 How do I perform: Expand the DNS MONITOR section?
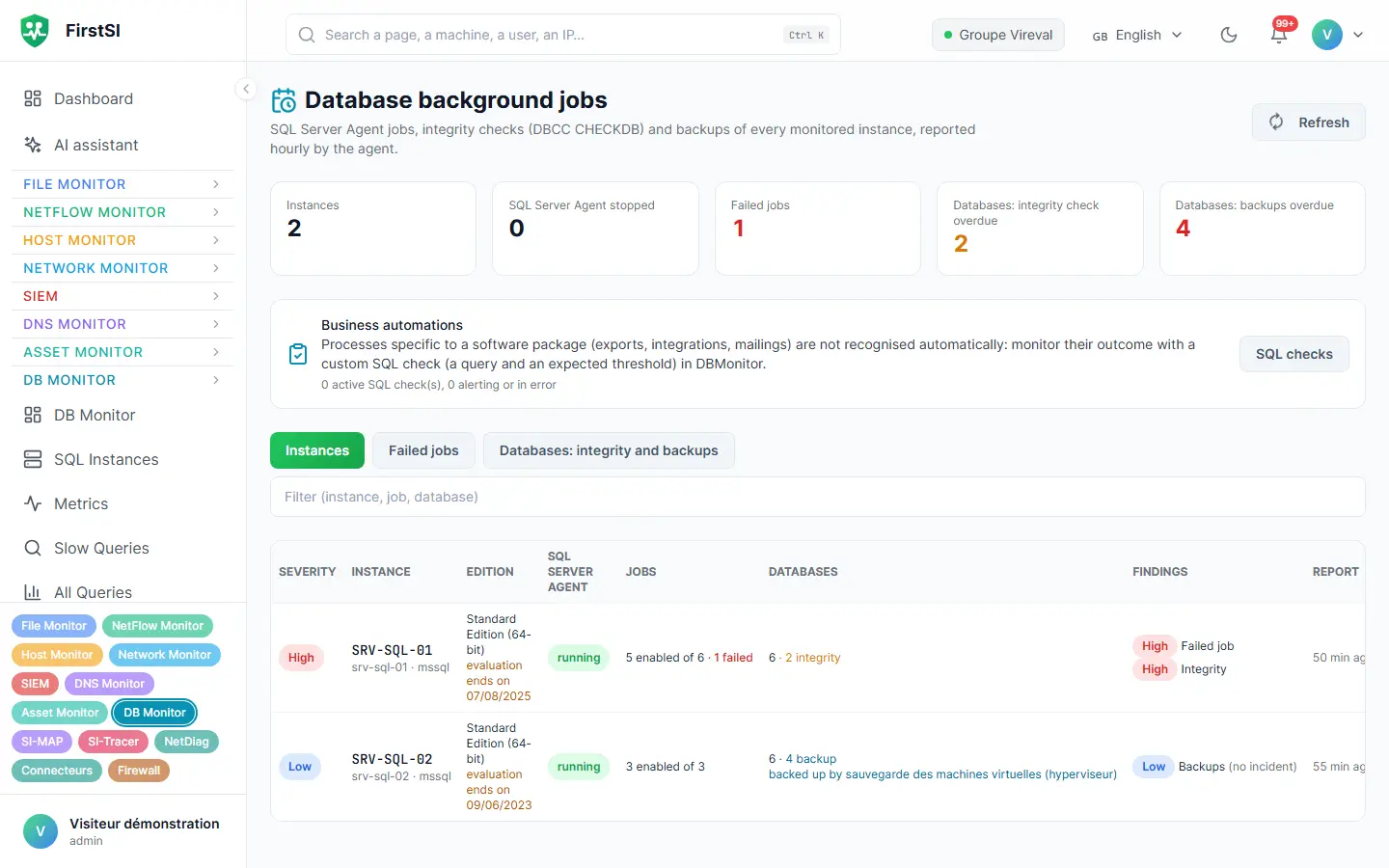123,324
